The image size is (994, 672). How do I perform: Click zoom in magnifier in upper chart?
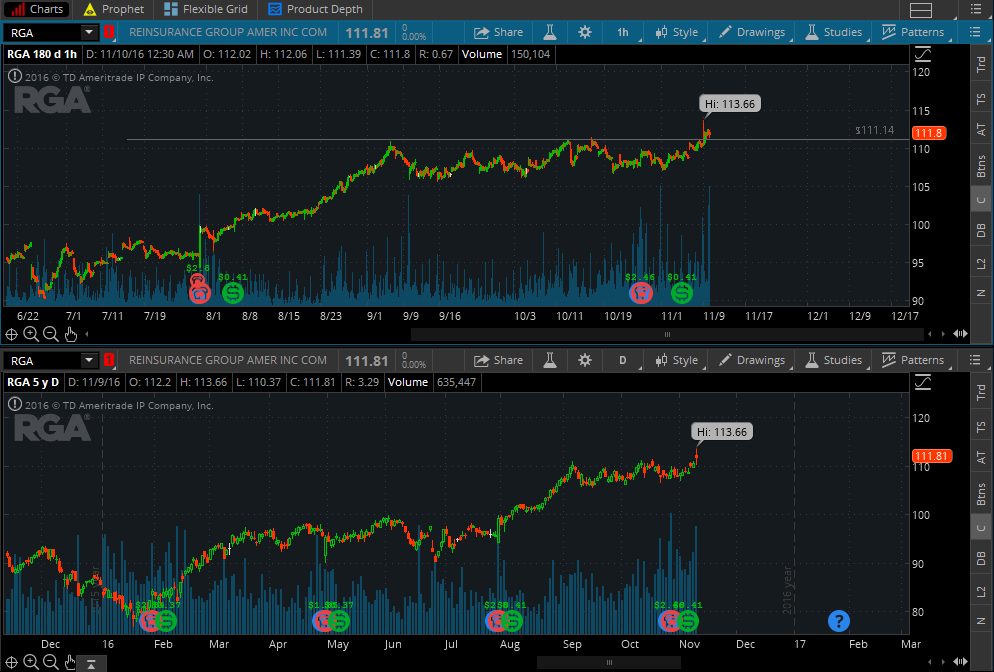[x=30, y=334]
